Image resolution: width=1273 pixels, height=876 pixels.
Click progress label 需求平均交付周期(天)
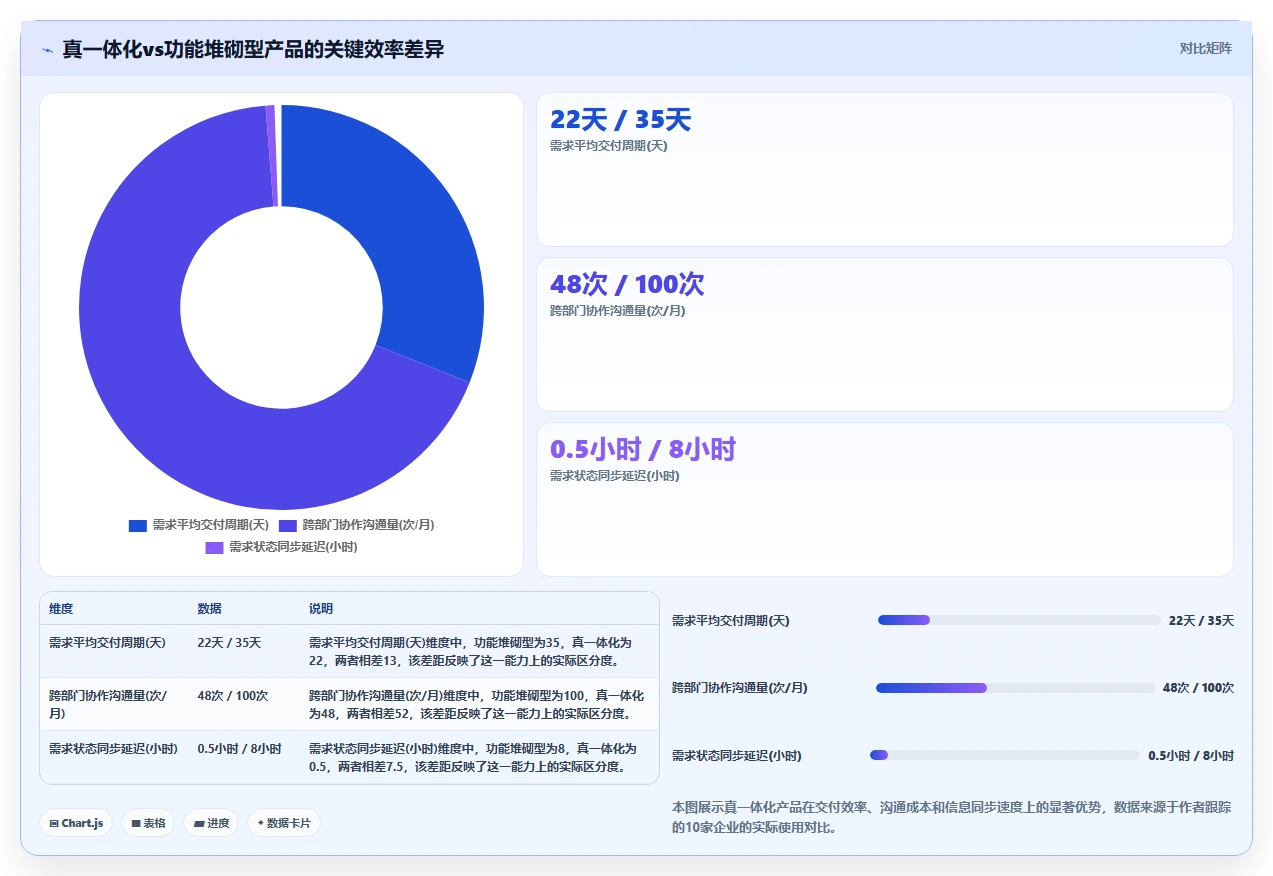click(731, 621)
